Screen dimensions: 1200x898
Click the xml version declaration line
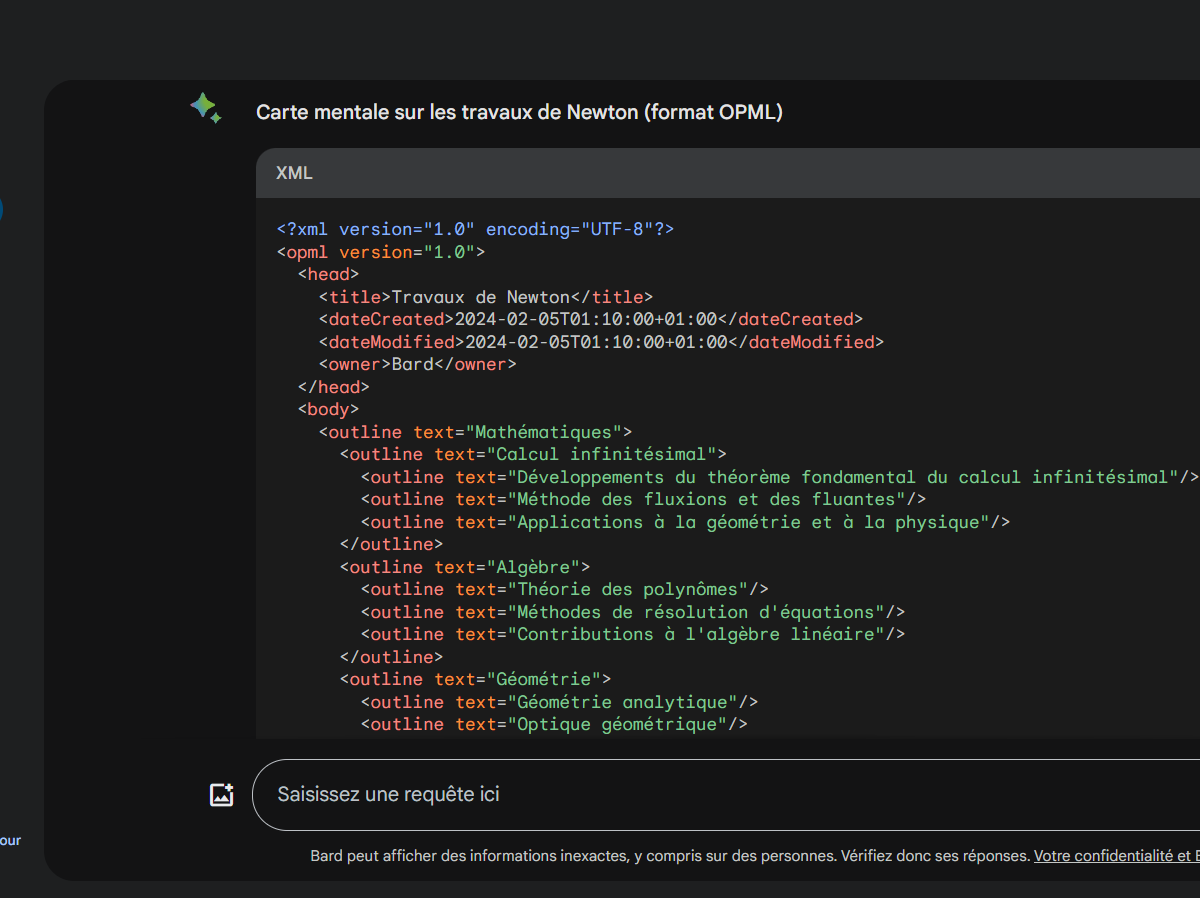(x=475, y=229)
